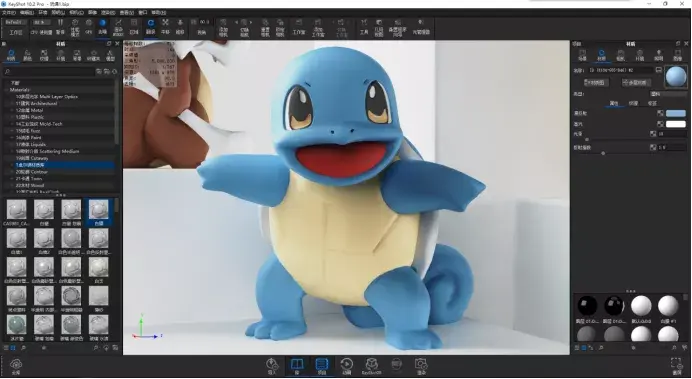Open the Tools ribbon button
Image resolution: width=692 pixels, height=379 pixels.
click(x=364, y=26)
